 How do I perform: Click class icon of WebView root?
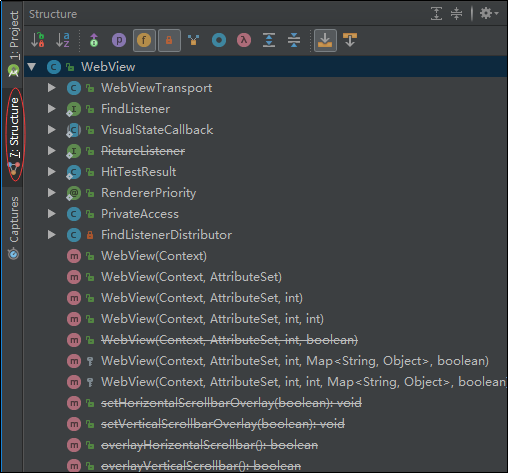[54, 67]
